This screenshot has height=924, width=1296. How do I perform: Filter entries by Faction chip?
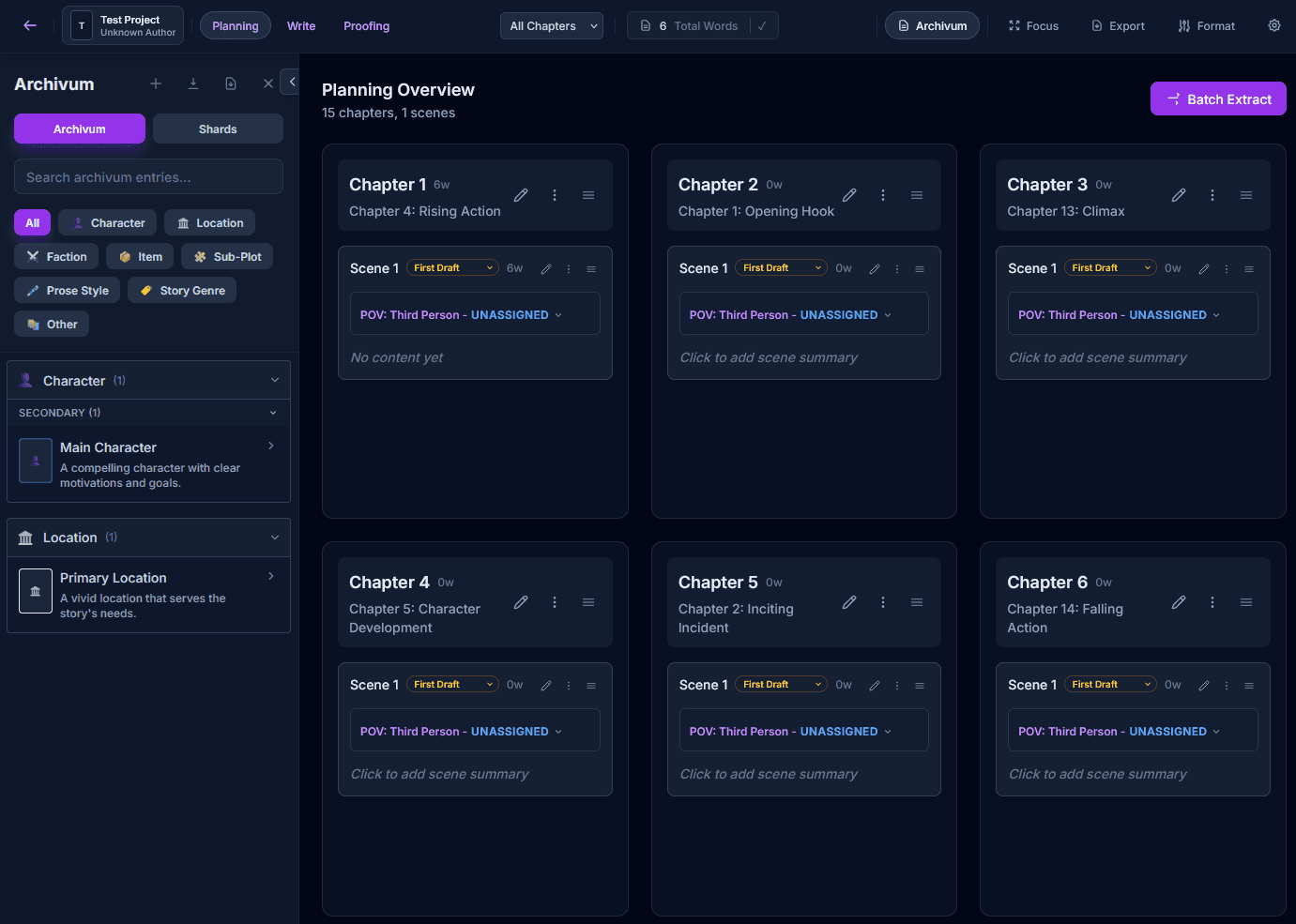56,256
